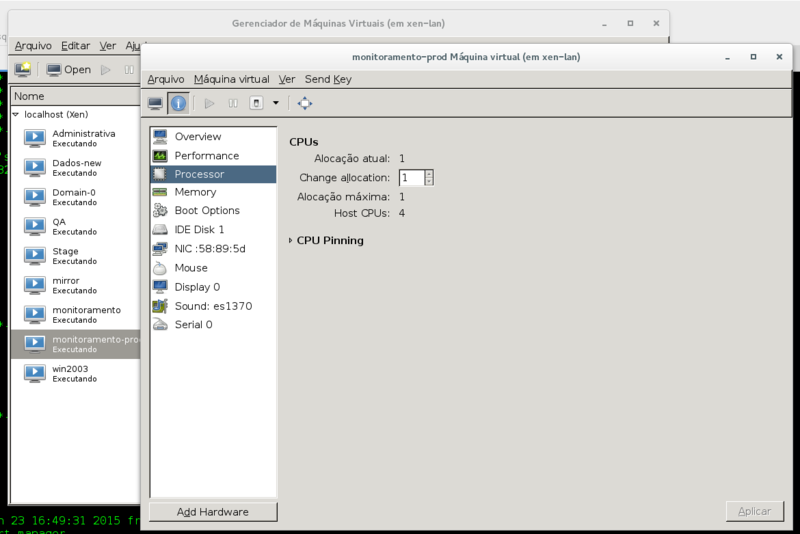This screenshot has height=534, width=800.
Task: Open Ver menu in manager window
Action: coord(108,46)
